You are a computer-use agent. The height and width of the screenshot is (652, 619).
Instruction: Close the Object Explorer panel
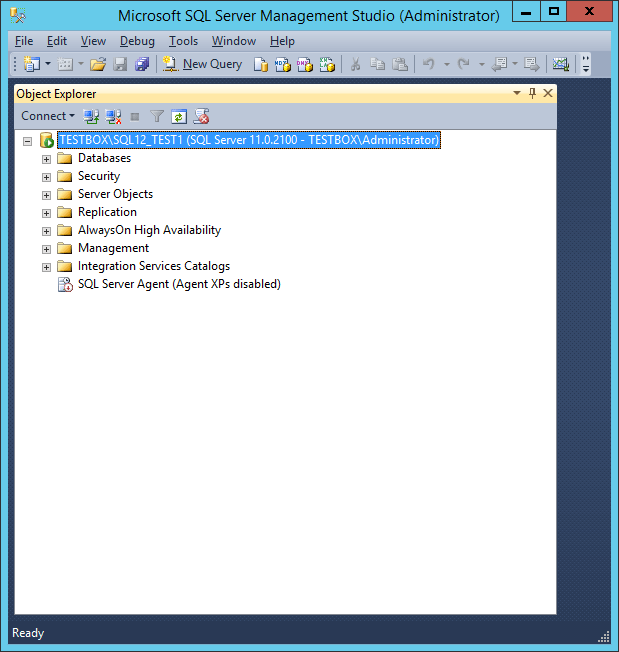pos(548,93)
